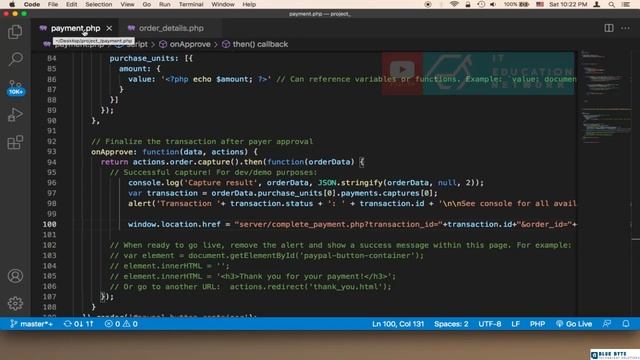Viewport: 640px width, 360px height.
Task: Open the Wi-Fi menu bar icon
Action: pos(454,4)
